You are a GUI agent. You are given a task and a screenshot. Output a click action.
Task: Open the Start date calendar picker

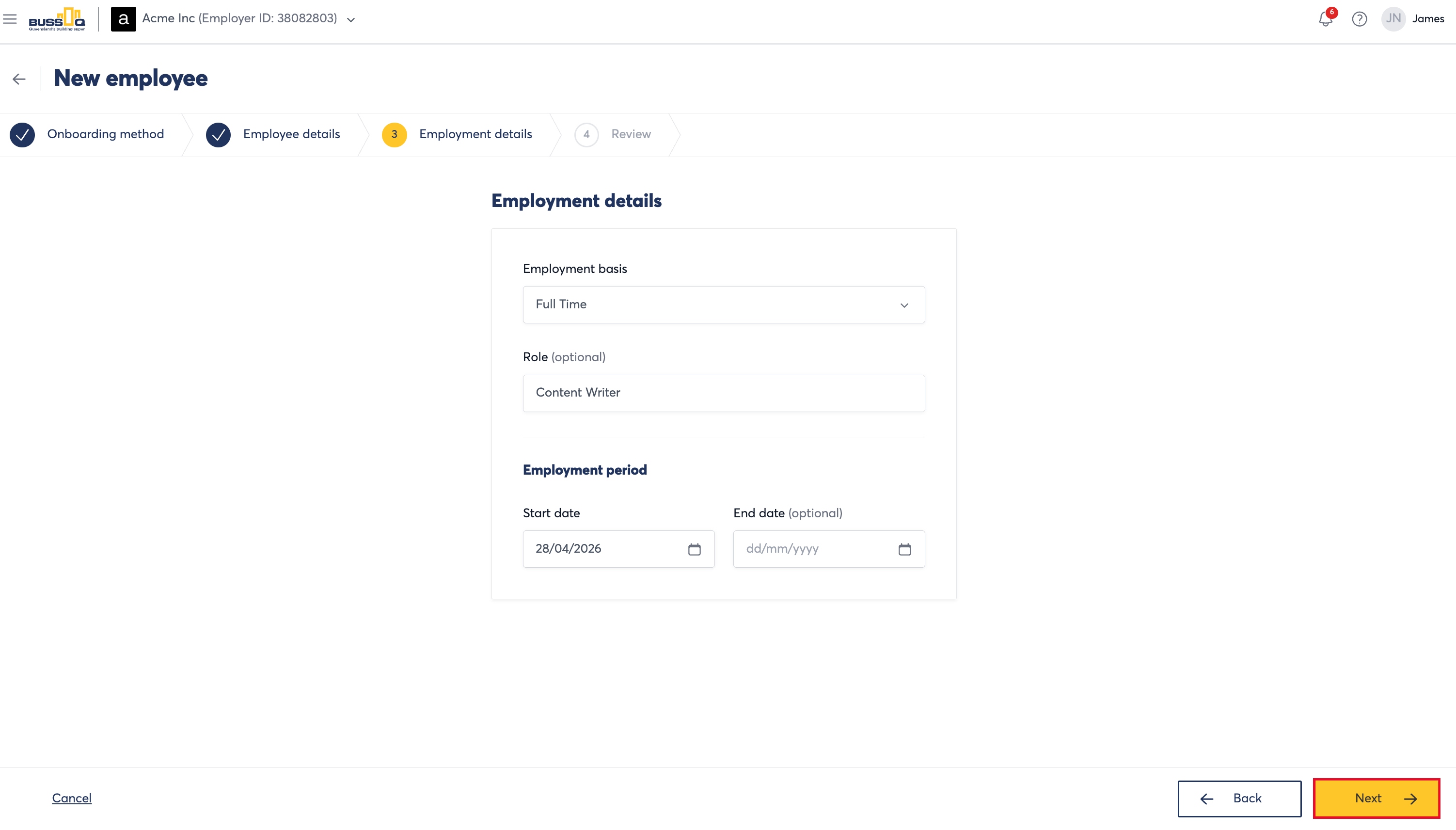[x=694, y=549]
